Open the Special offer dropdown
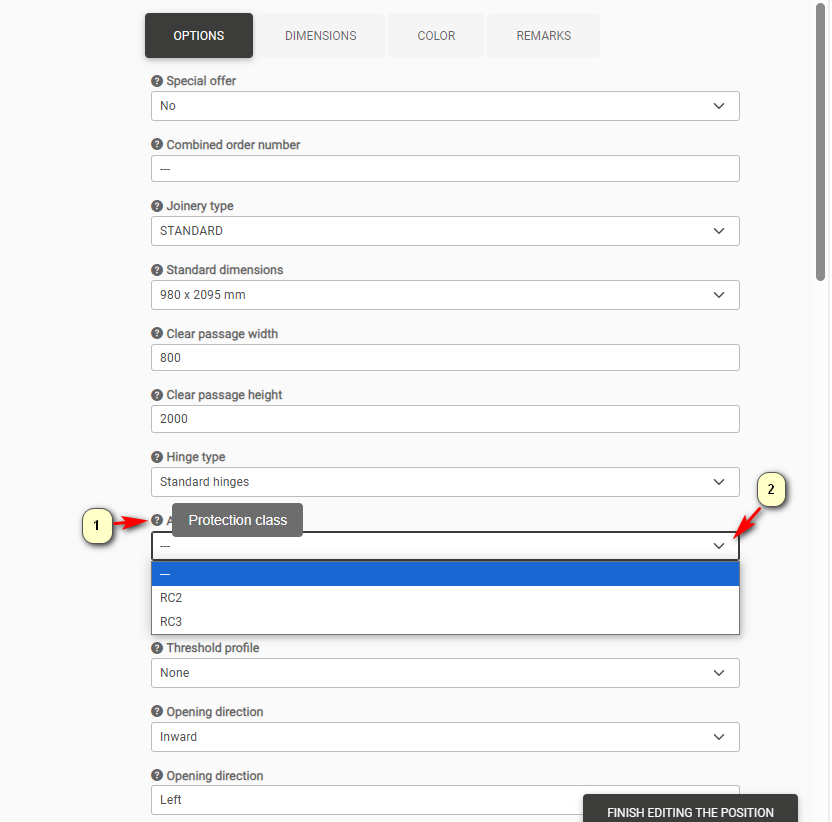The width and height of the screenshot is (832, 822). [445, 106]
